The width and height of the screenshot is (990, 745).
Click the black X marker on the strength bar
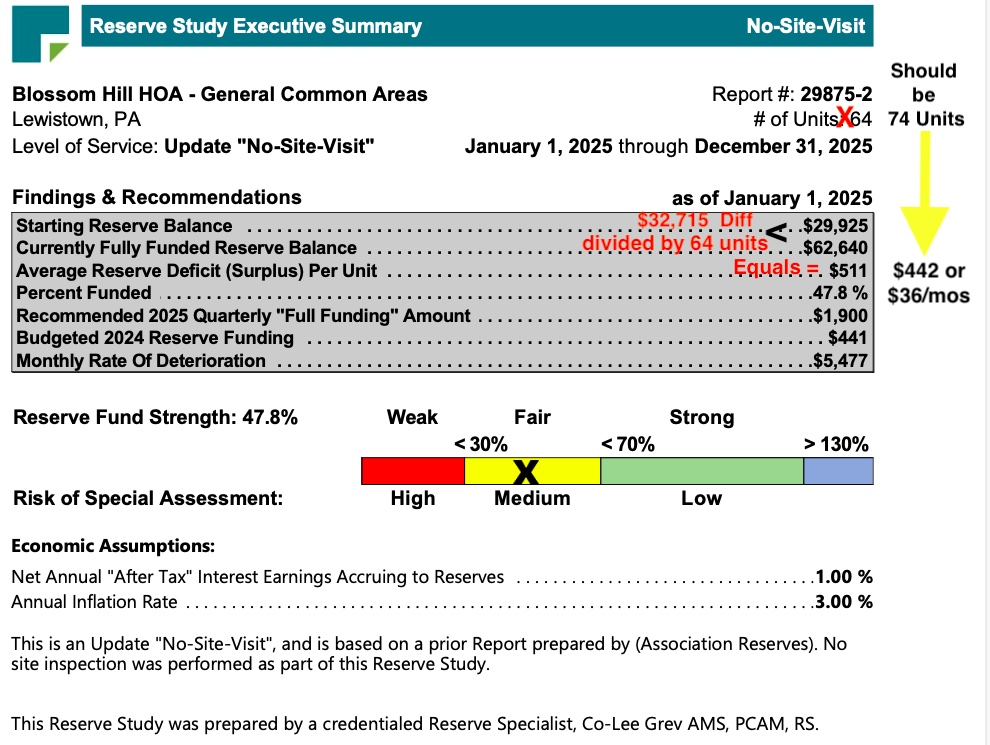point(525,472)
